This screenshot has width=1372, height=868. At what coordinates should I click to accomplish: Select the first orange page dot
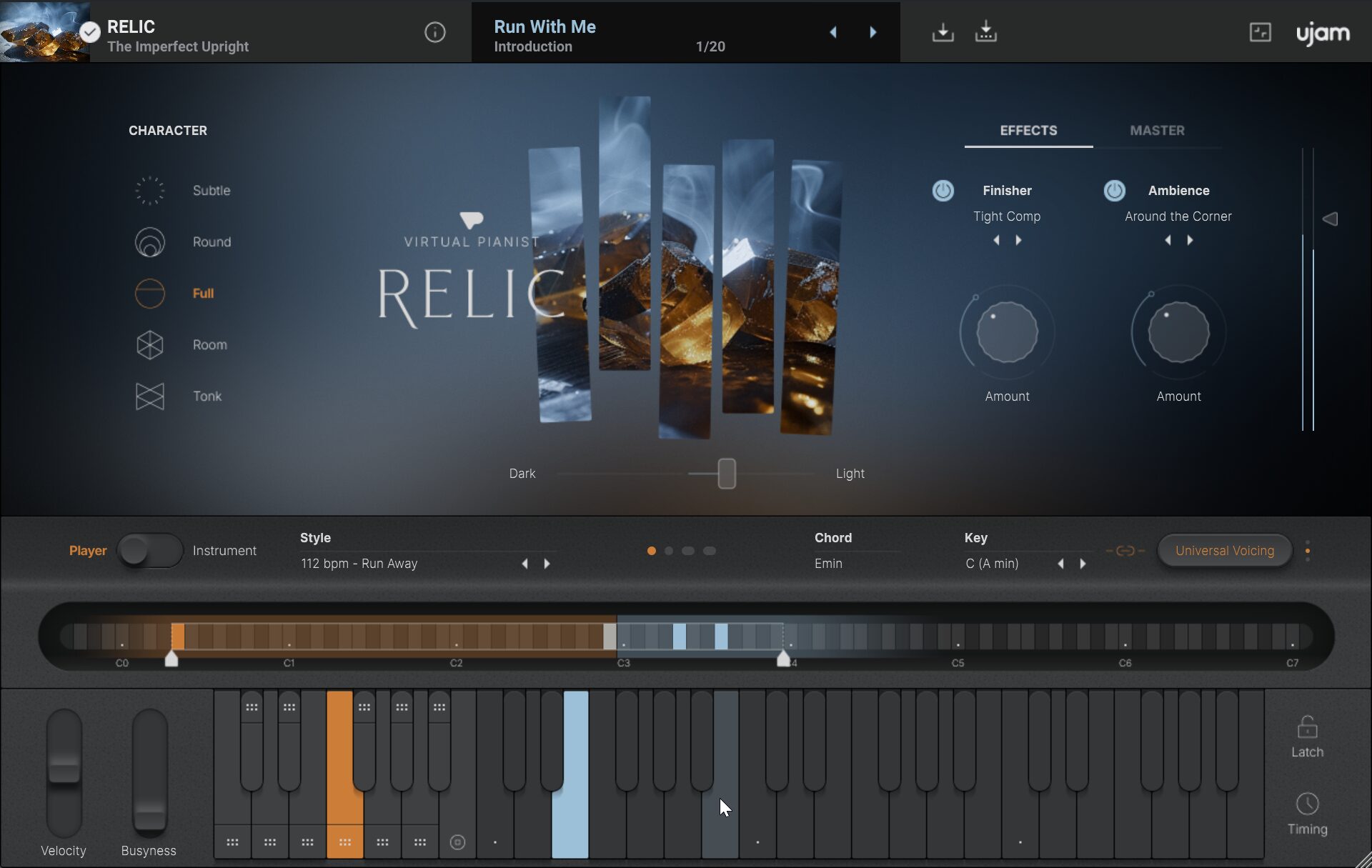point(651,551)
